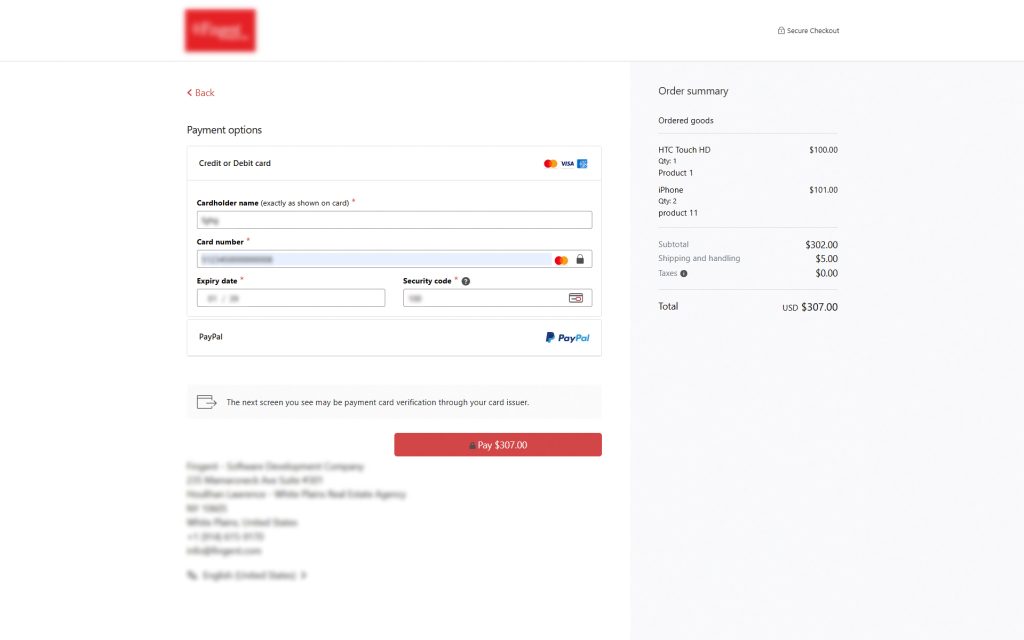Collapse the Credit or Debit card section
Screen dimensions: 1024x640
pyautogui.click(x=394, y=163)
